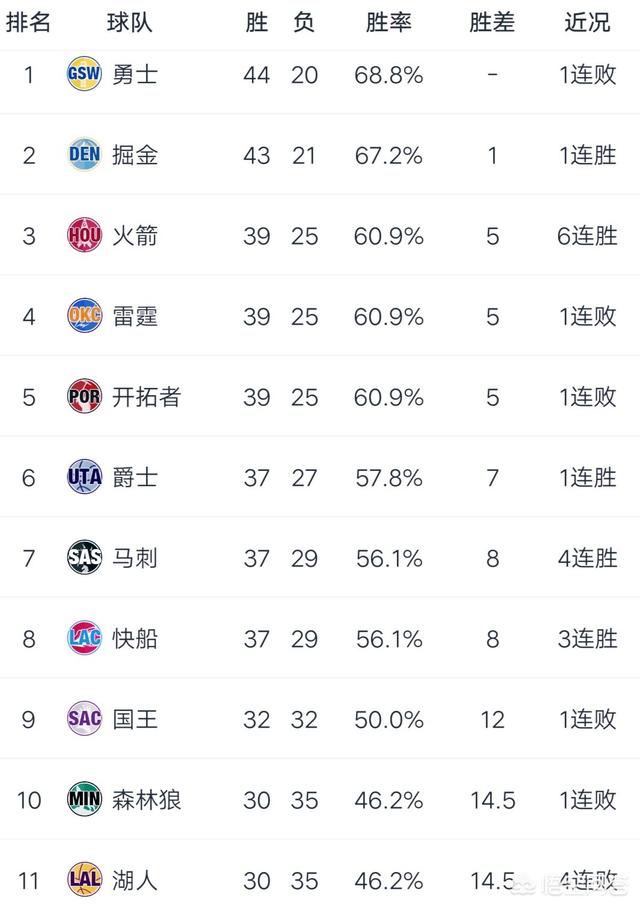Select the 火箭 6连胜 streak cell
Screen dimensions: 640x907
click(x=587, y=236)
